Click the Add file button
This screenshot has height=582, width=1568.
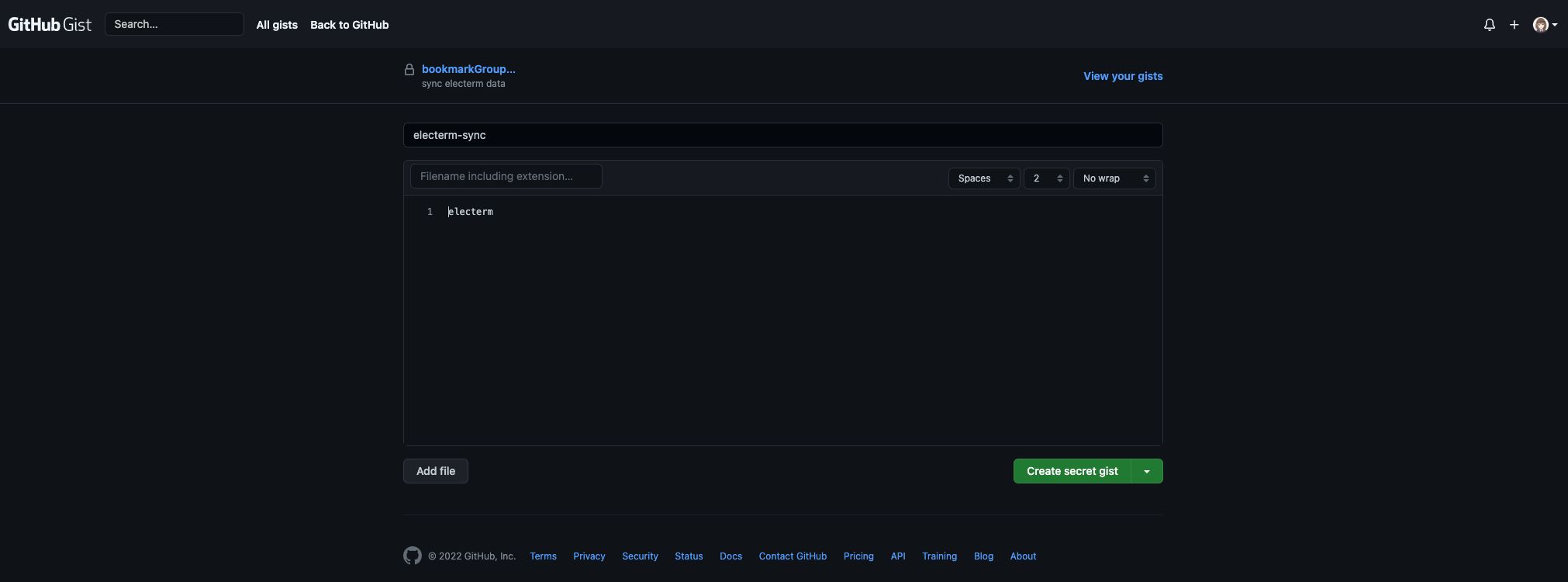[436, 471]
